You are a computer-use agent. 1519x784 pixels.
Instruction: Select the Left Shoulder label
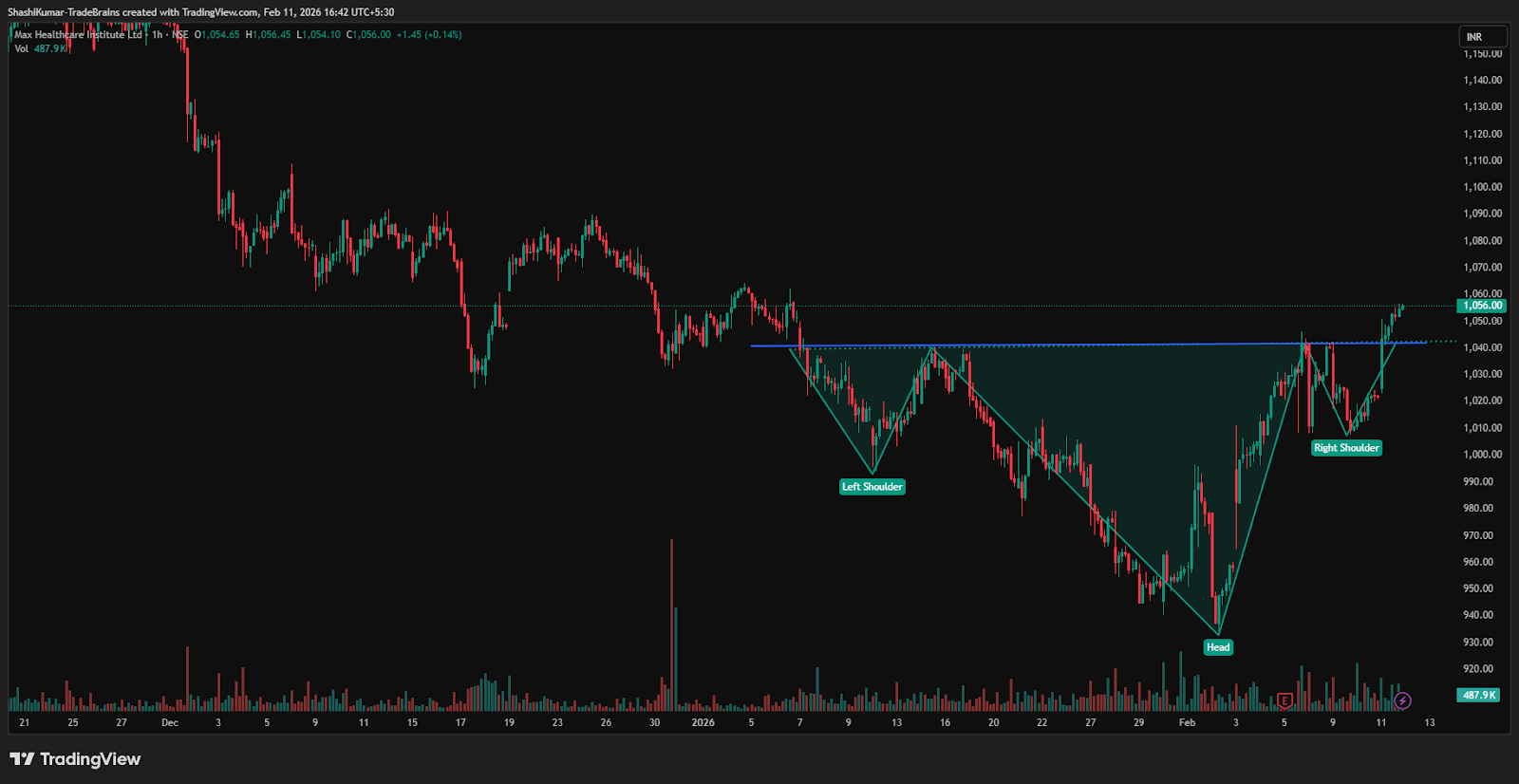[872, 487]
